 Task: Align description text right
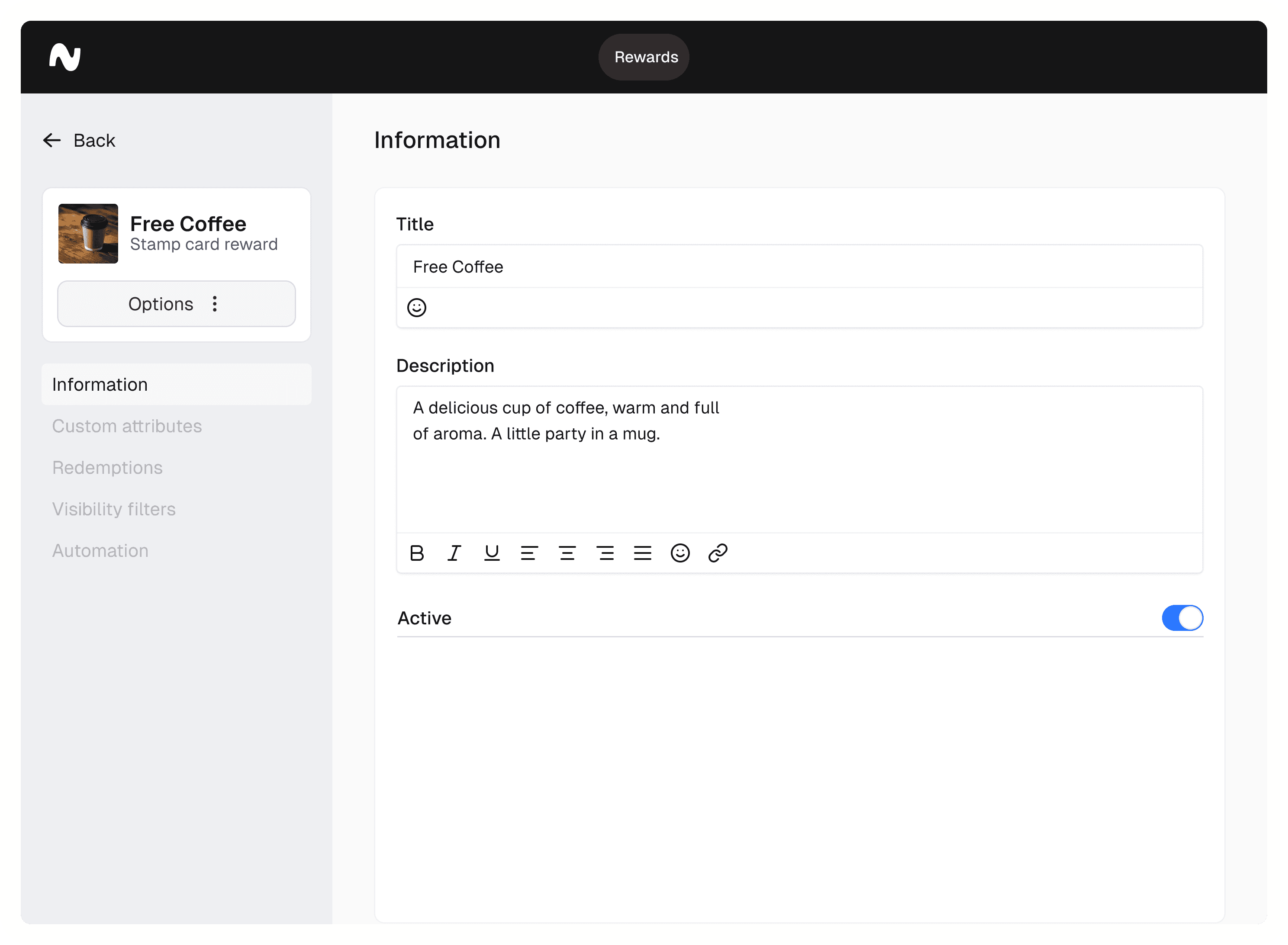coord(605,553)
